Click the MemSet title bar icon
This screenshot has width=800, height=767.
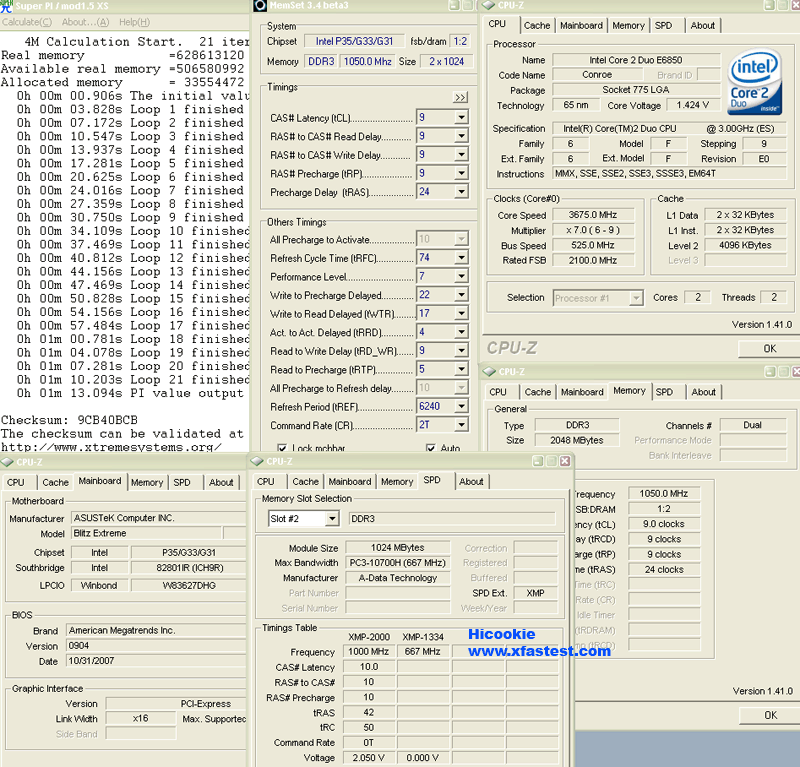(x=260, y=6)
